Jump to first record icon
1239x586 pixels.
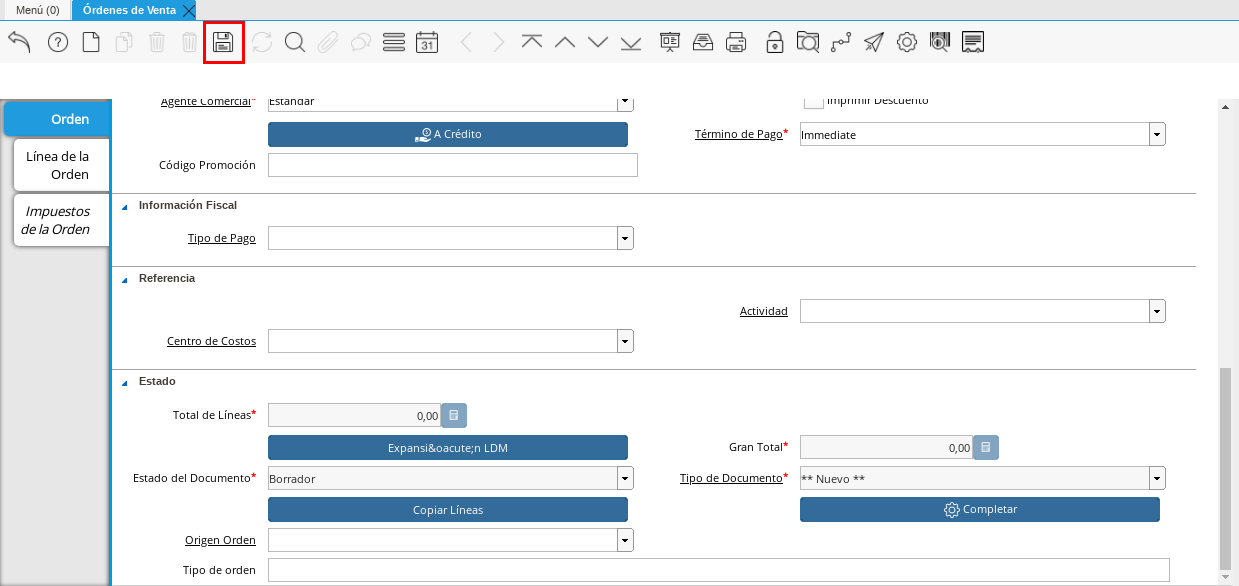[532, 42]
